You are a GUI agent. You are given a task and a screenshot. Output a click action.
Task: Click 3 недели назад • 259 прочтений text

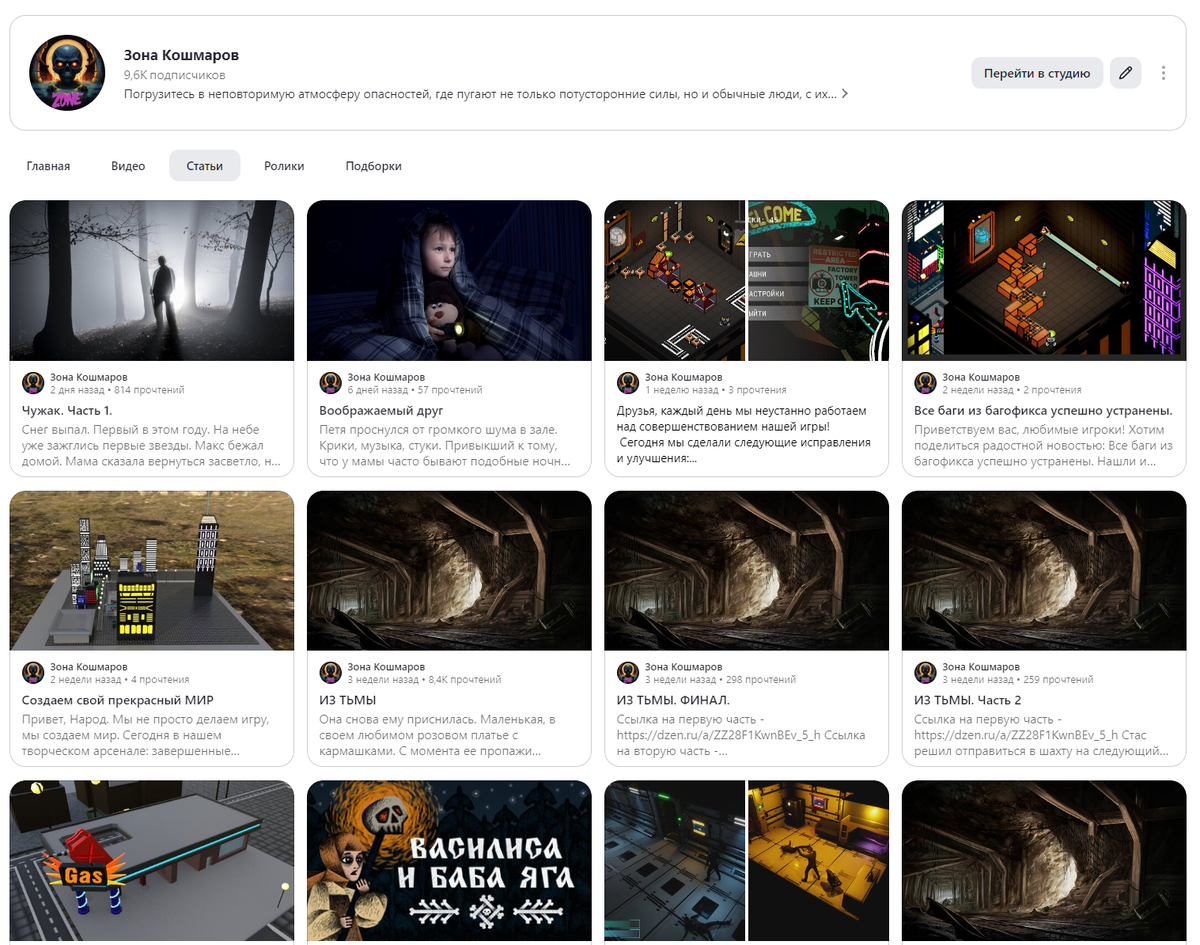point(1018,680)
